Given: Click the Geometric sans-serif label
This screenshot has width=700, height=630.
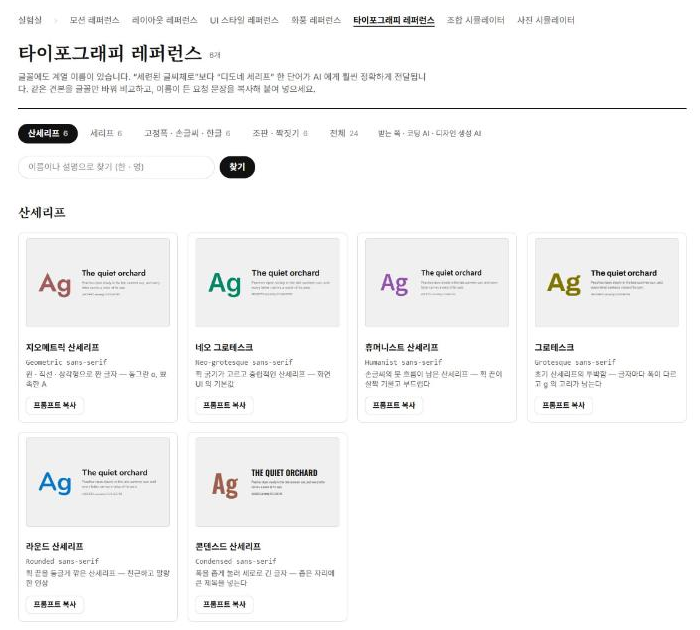Looking at the screenshot, I should pyautogui.click(x=66, y=362).
